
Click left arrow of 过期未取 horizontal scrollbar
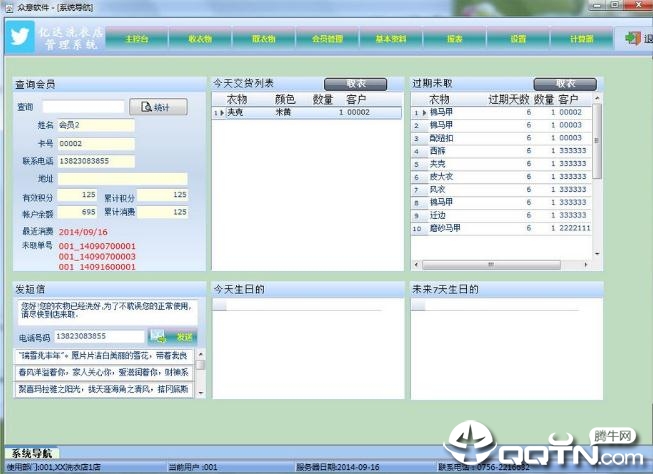coord(416,264)
